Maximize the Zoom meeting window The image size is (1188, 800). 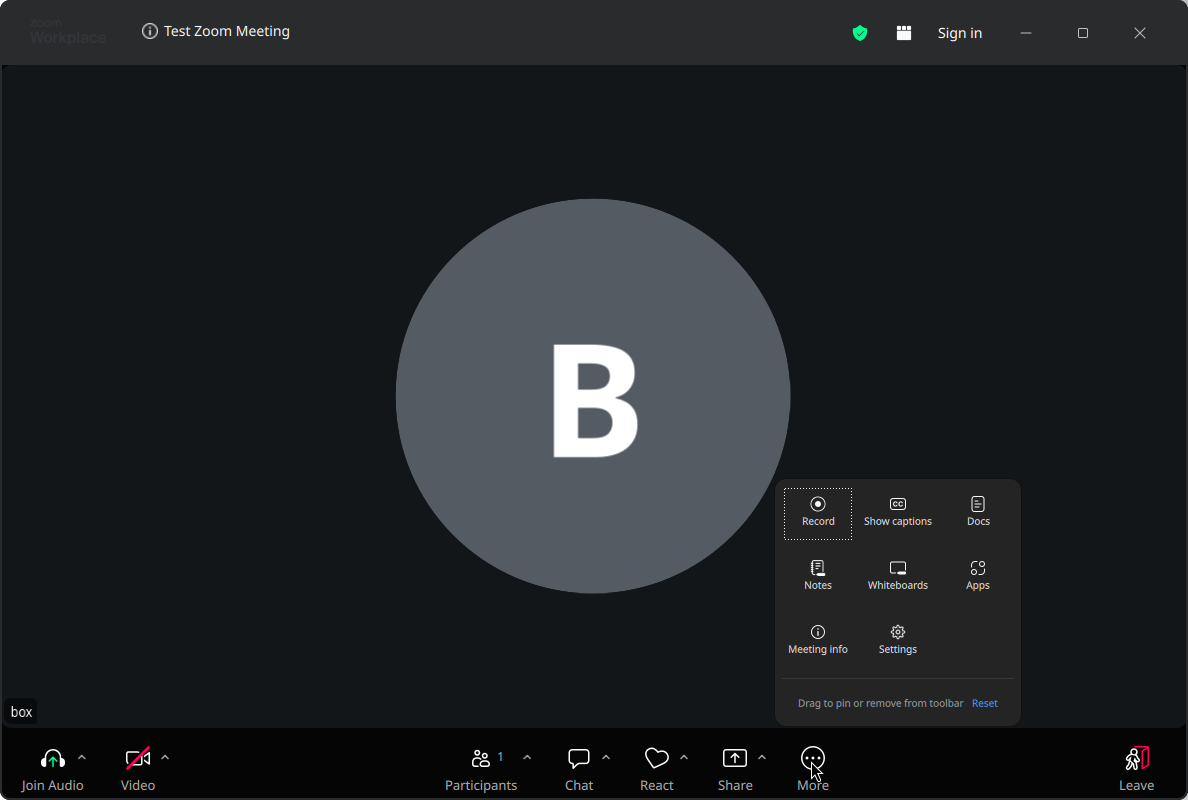tap(1083, 33)
